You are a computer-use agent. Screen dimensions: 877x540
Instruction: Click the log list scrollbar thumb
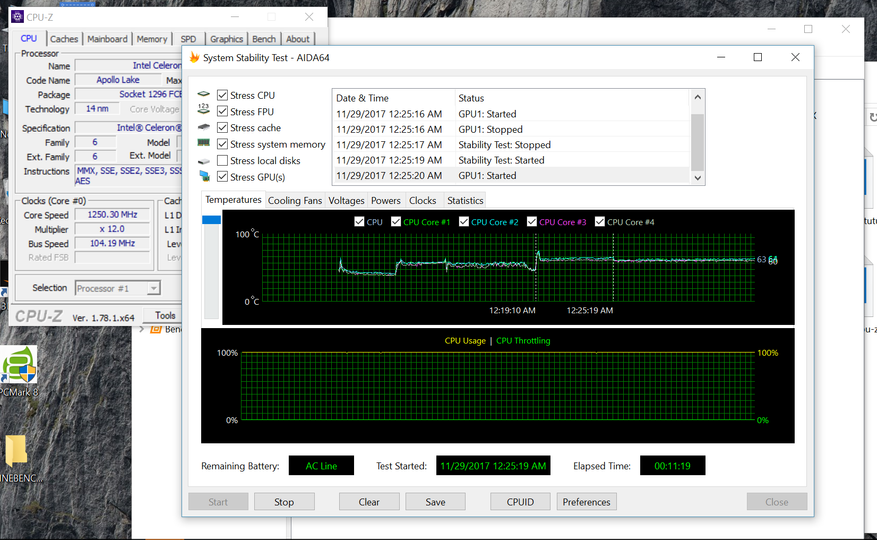tap(697, 142)
